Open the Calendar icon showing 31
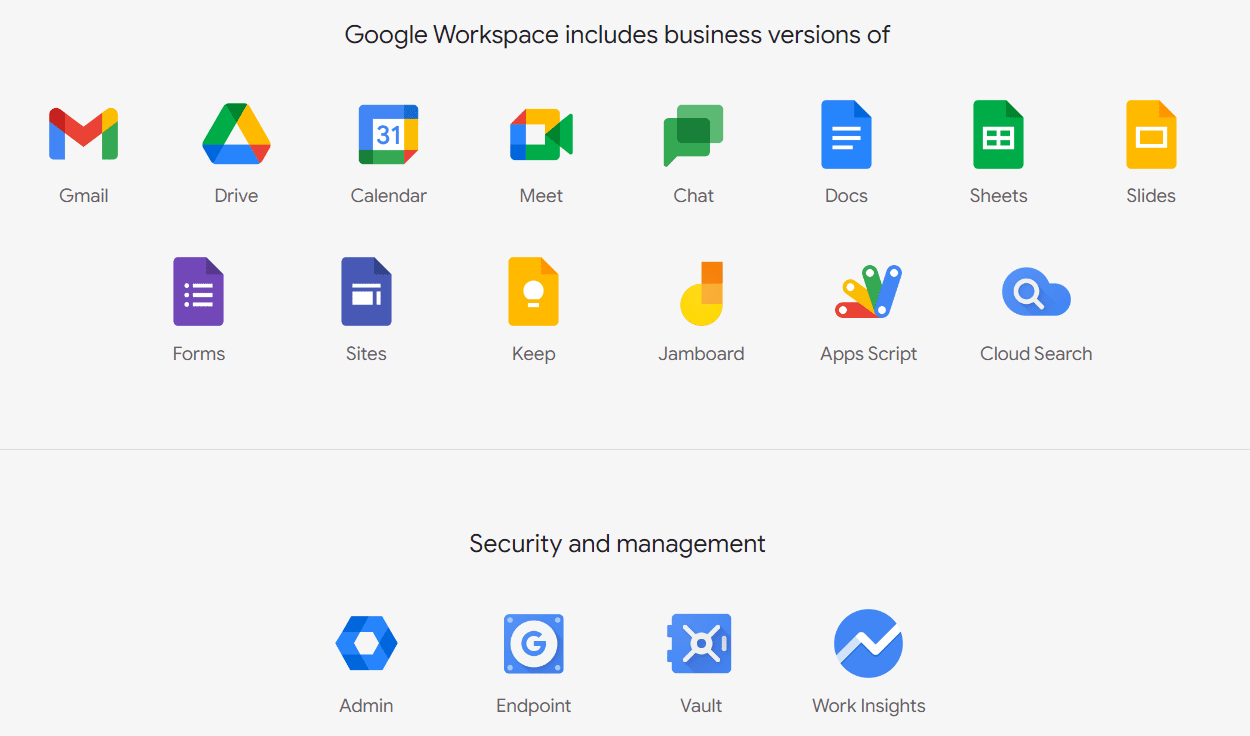The height and width of the screenshot is (736, 1250). [x=389, y=134]
